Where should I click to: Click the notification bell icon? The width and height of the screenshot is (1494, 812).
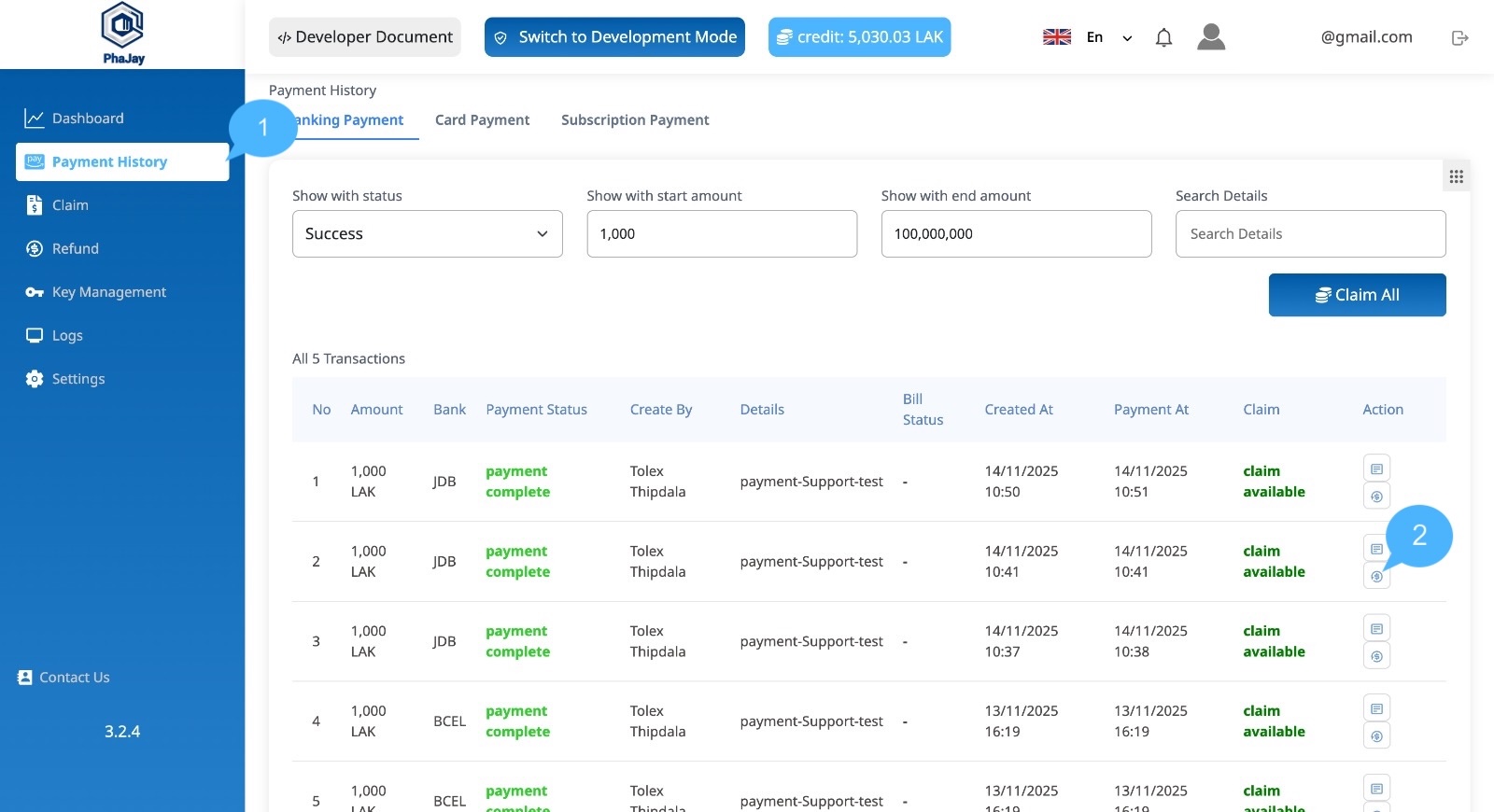point(1163,37)
